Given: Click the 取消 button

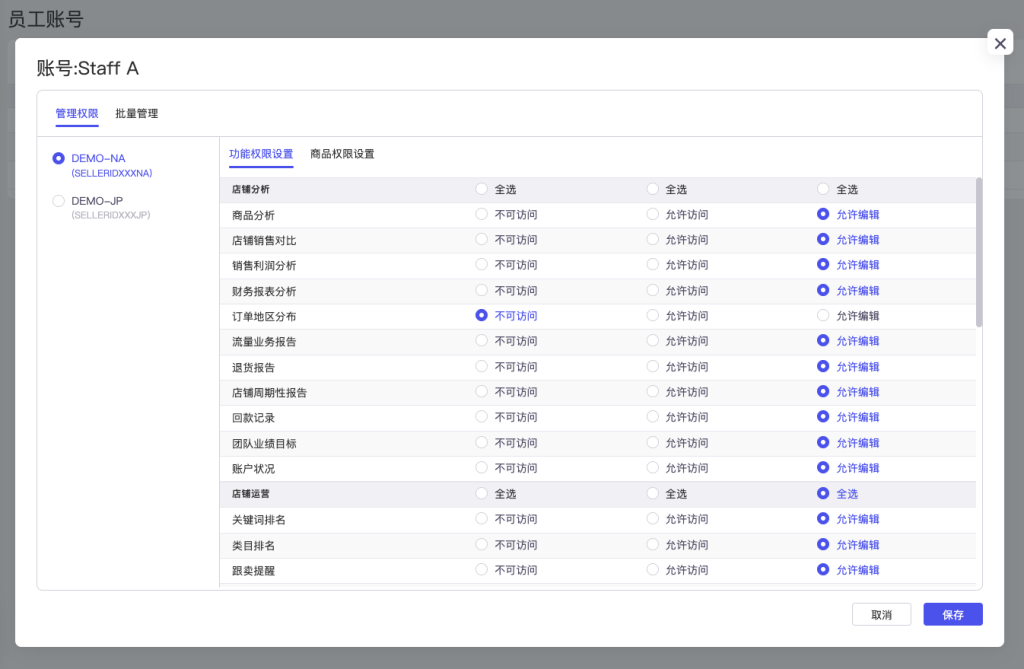Looking at the screenshot, I should click(881, 614).
